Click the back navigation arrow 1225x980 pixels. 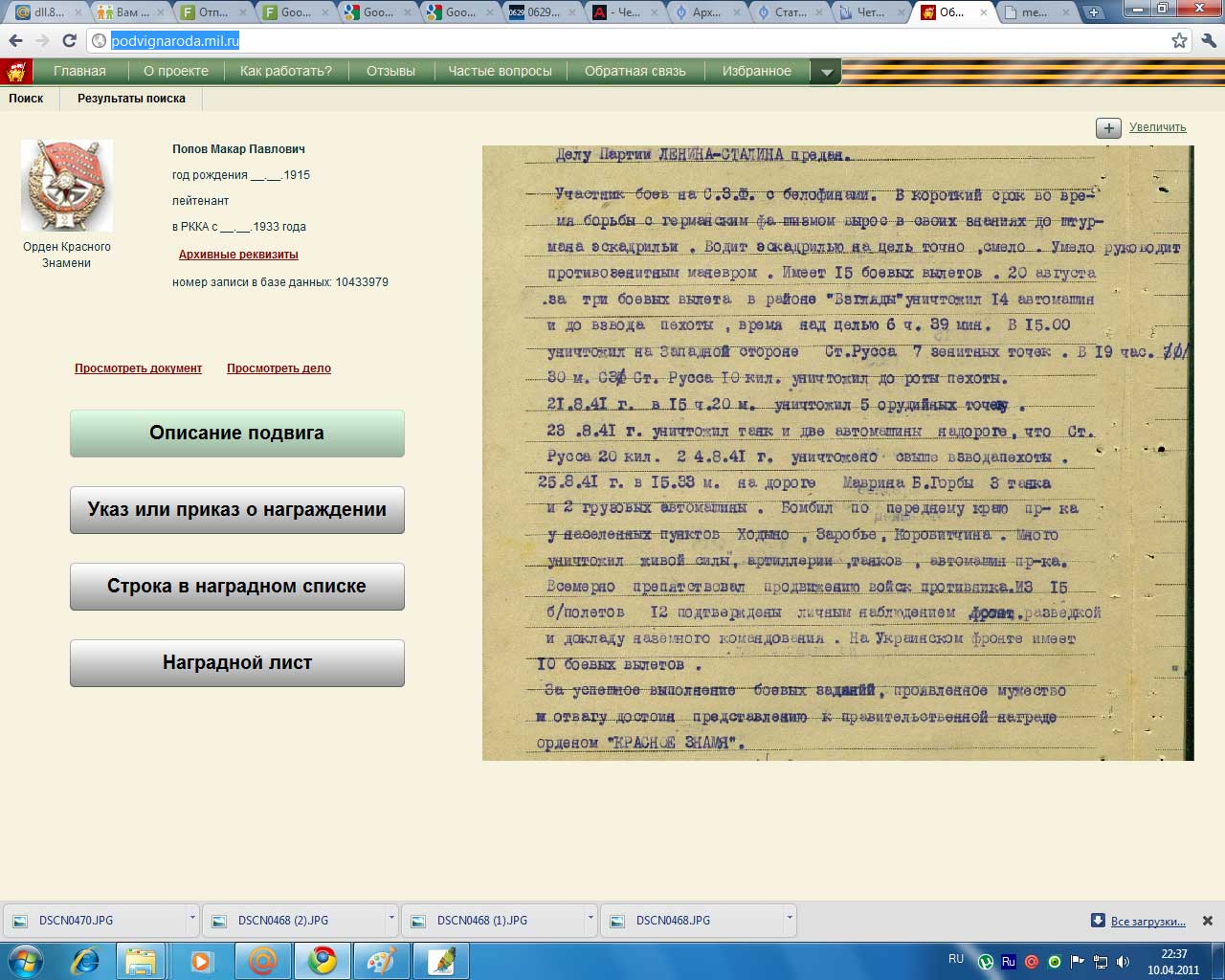[x=15, y=41]
